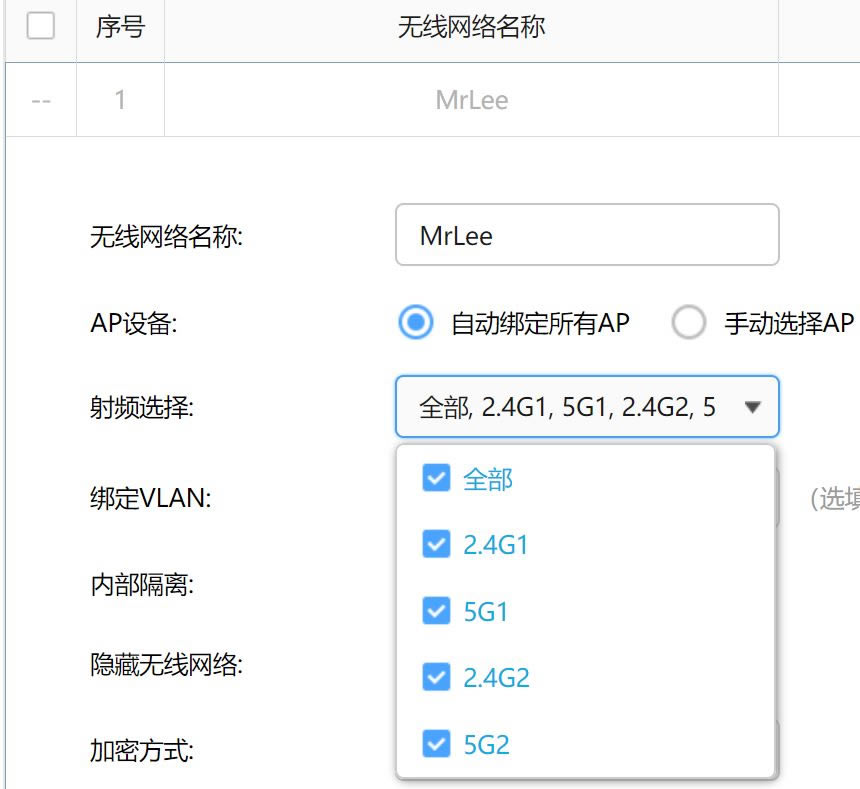The height and width of the screenshot is (789, 860).
Task: Uncheck the 5G1 radio option
Action: [436, 611]
